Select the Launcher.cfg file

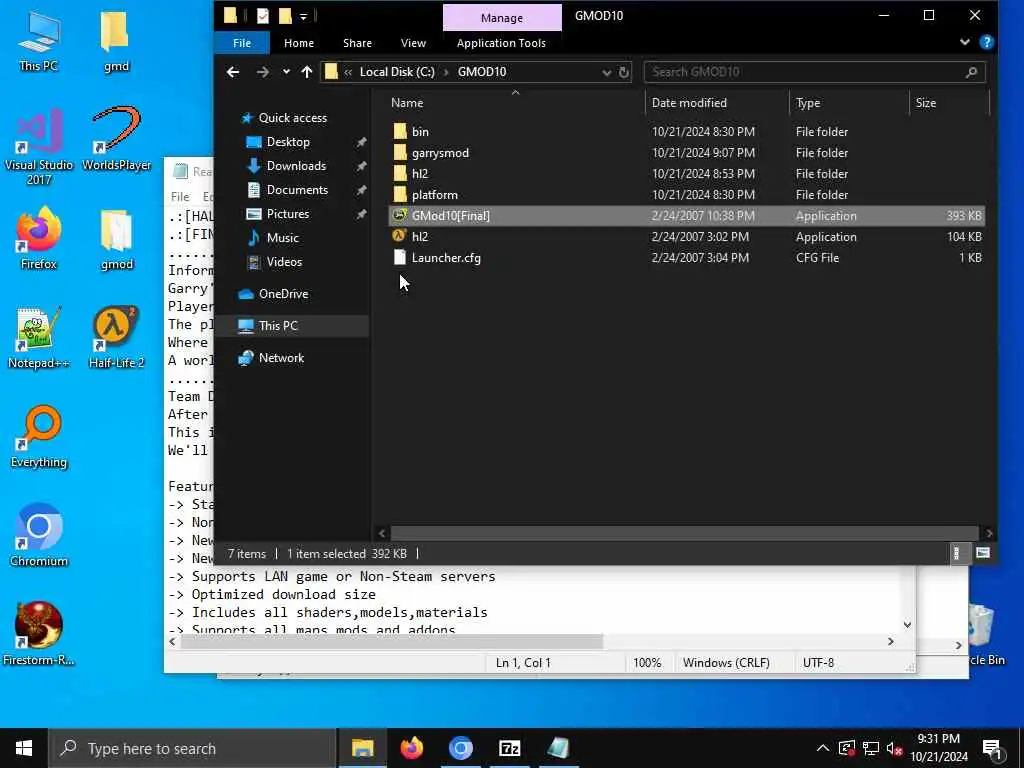coord(686,257)
